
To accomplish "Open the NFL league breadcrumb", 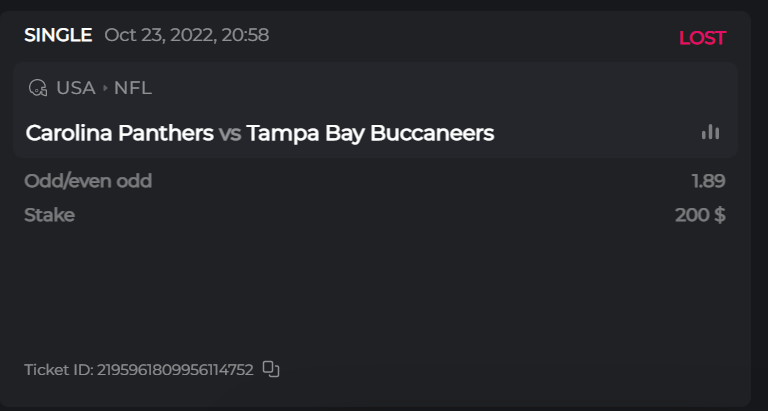I will [x=133, y=88].
